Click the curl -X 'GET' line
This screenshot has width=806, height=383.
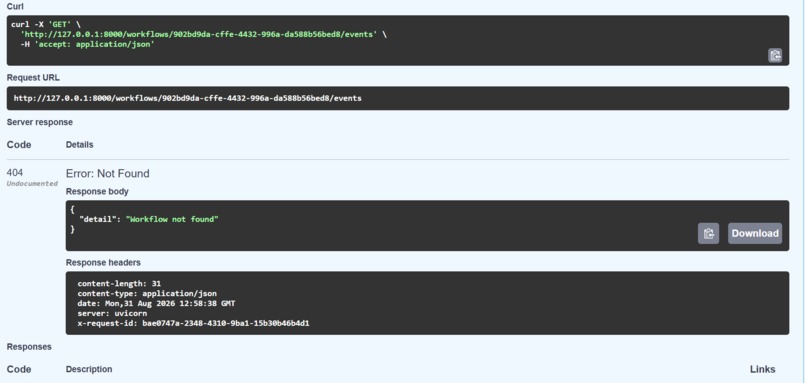pos(46,24)
